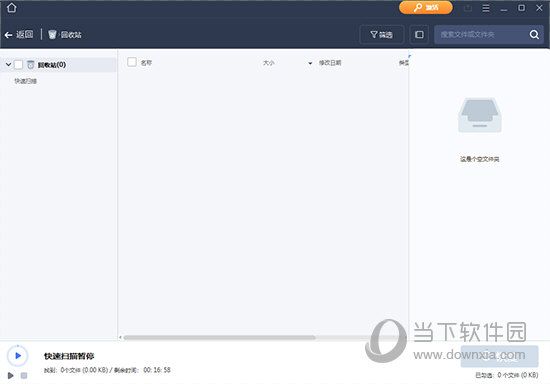Open the hamburger menu
The width and height of the screenshot is (550, 384).
486,8
